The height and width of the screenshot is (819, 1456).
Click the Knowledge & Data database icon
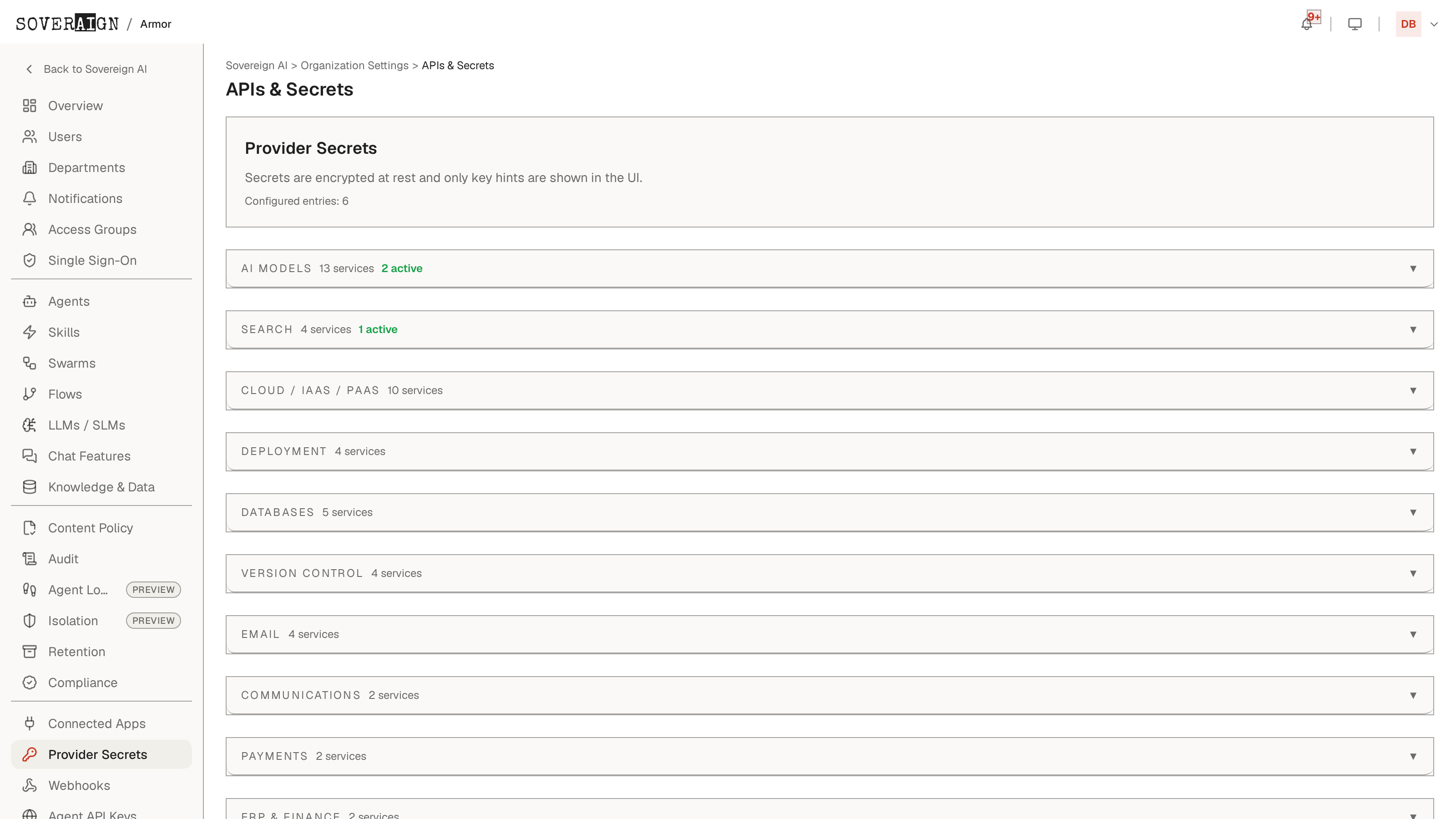click(30, 487)
